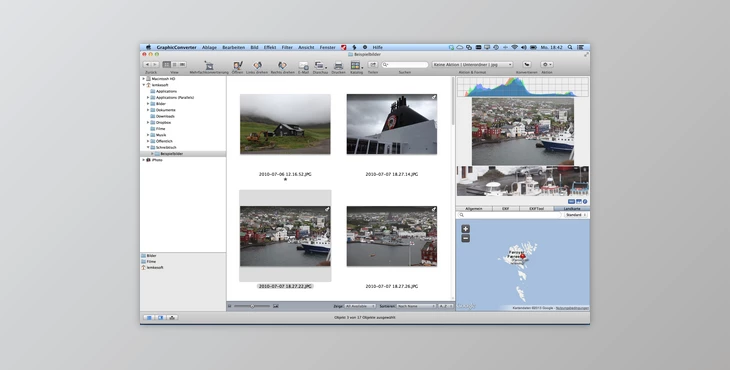Open the Effekt menu
Viewport: 730px width, 370px height.
click(270, 47)
